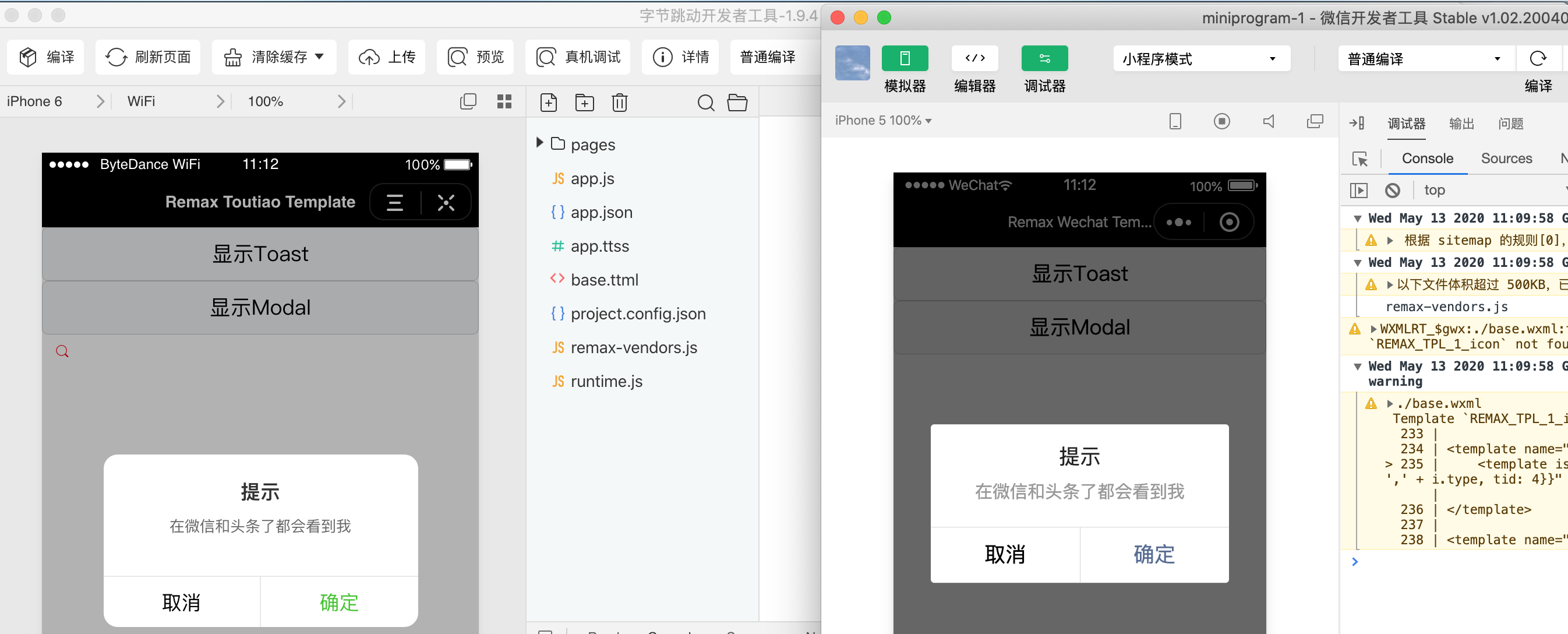The image size is (1568, 634).
Task: Click the 预览 preview button
Action: point(475,57)
